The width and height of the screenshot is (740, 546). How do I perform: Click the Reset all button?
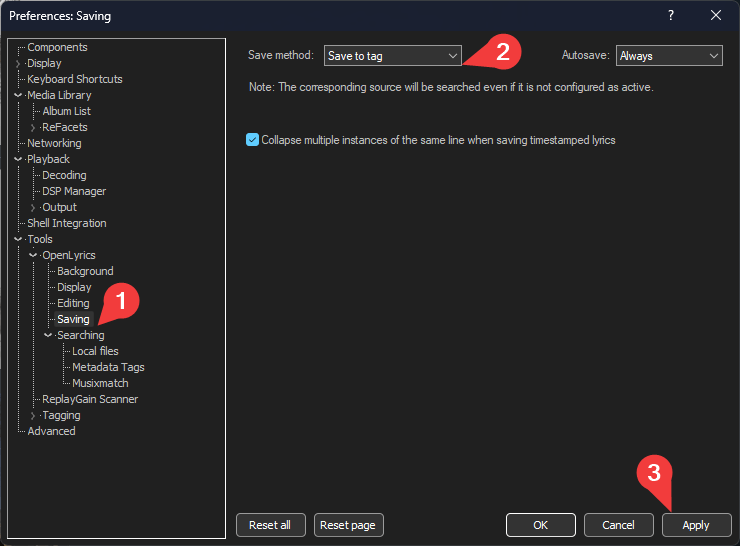pyautogui.click(x=270, y=525)
